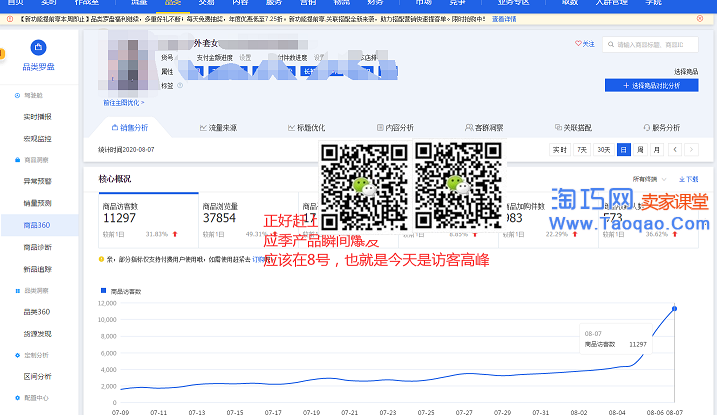
Task: Close the yellow notice banner
Action: 700,19
